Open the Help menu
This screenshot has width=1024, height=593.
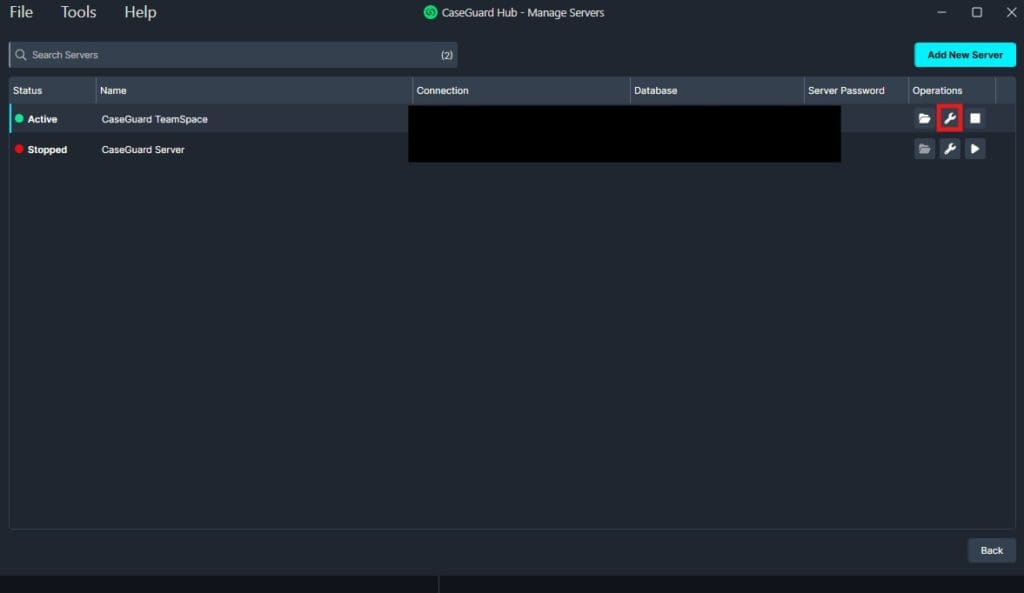139,12
